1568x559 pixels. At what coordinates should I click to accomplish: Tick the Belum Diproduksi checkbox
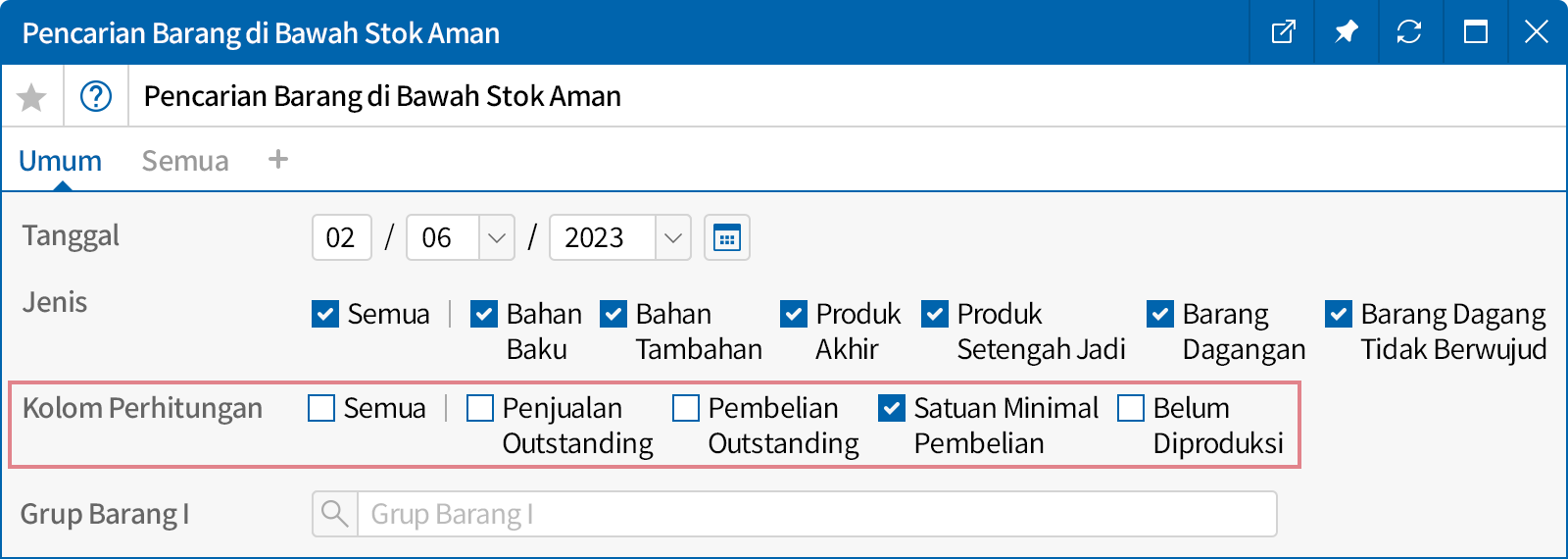click(x=1131, y=408)
